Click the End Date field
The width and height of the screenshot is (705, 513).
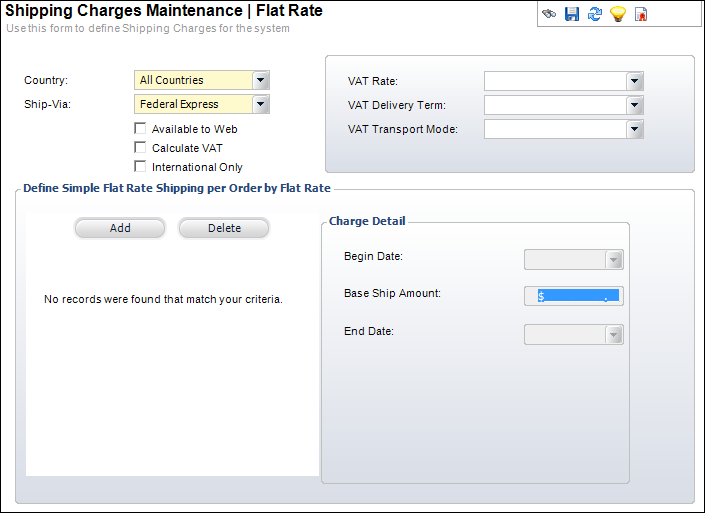coord(574,335)
